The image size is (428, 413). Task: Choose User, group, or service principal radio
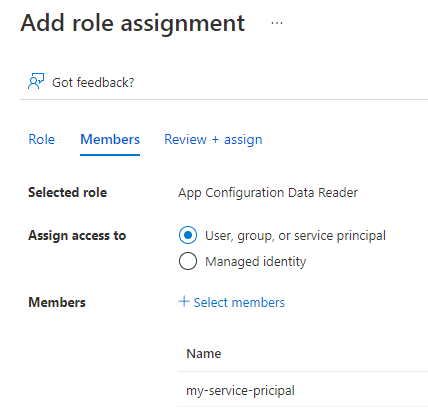[x=188, y=235]
